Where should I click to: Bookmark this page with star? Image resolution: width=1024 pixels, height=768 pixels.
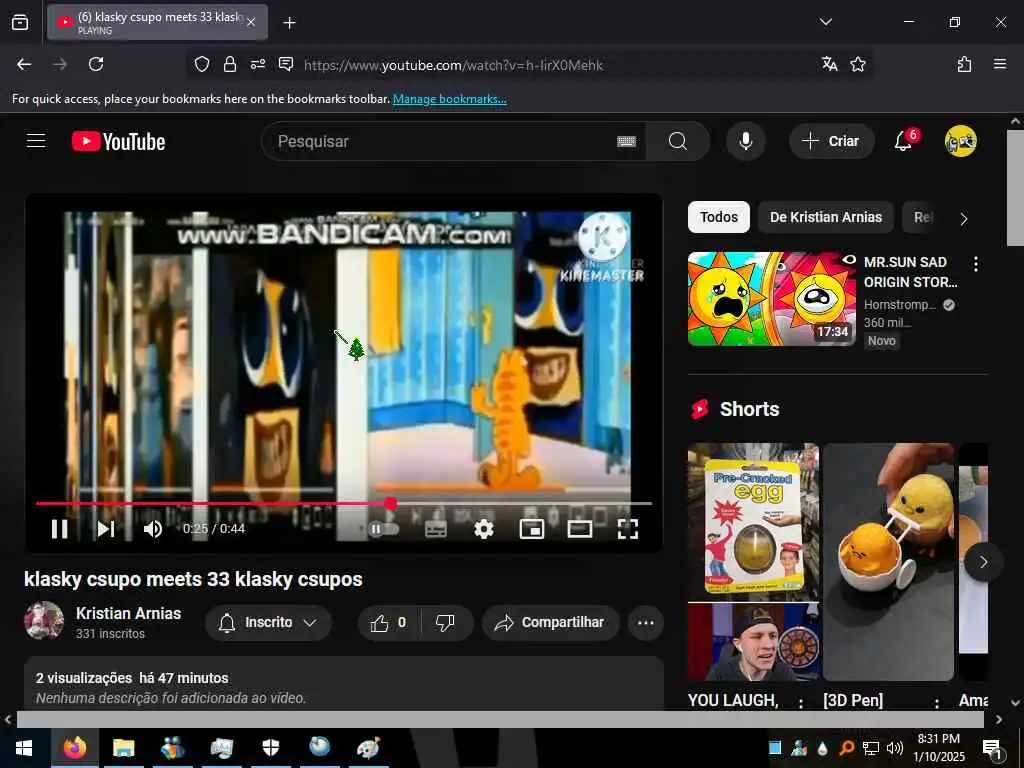(858, 64)
